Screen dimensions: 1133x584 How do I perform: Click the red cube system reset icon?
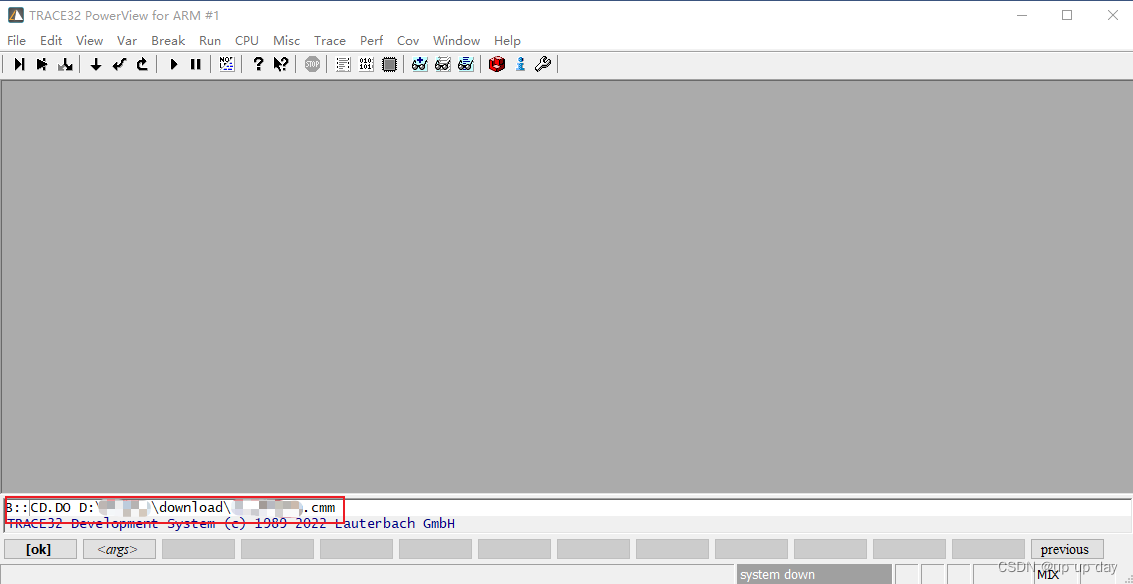[x=496, y=64]
